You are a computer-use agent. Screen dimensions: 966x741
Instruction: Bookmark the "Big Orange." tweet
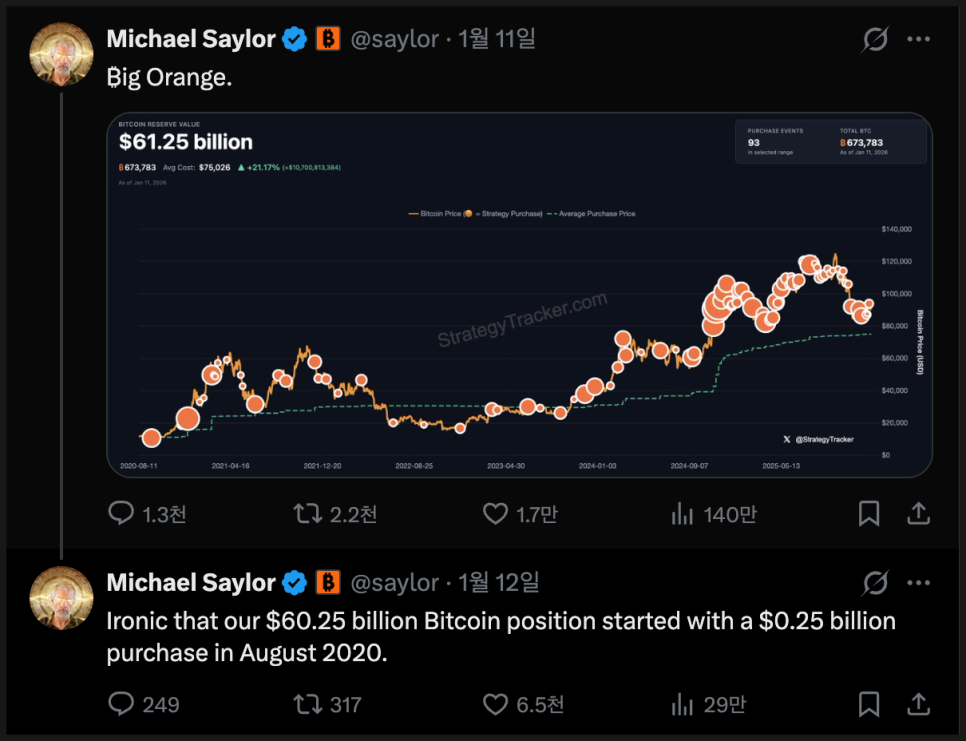click(x=869, y=514)
